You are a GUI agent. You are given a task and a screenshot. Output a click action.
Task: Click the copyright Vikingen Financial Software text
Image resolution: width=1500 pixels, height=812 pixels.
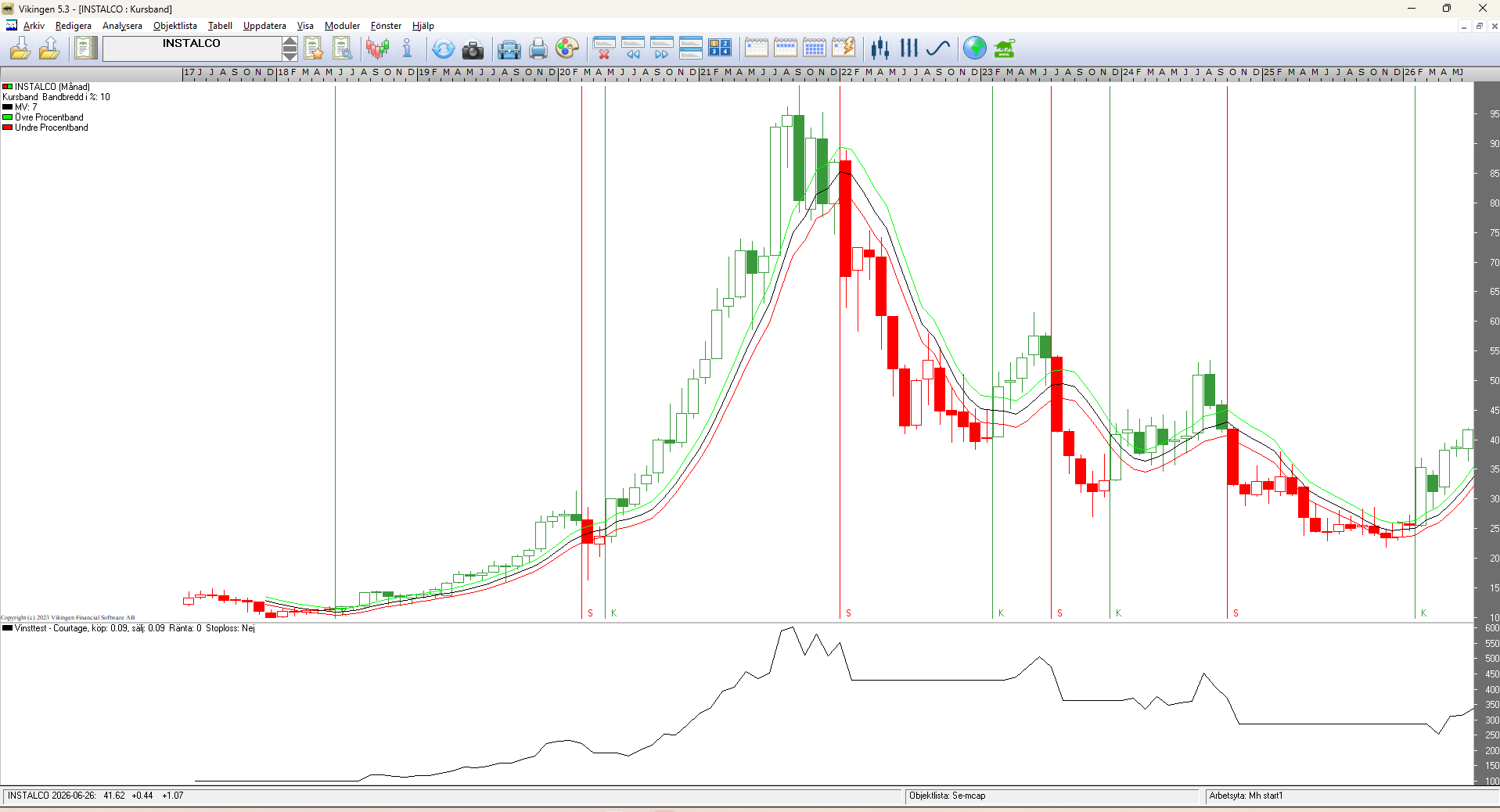click(x=68, y=617)
